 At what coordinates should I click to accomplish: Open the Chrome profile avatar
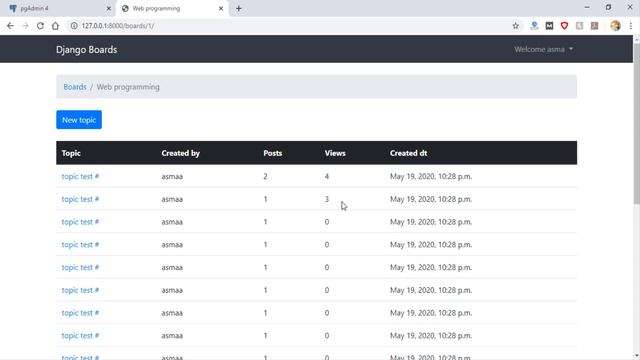615,26
